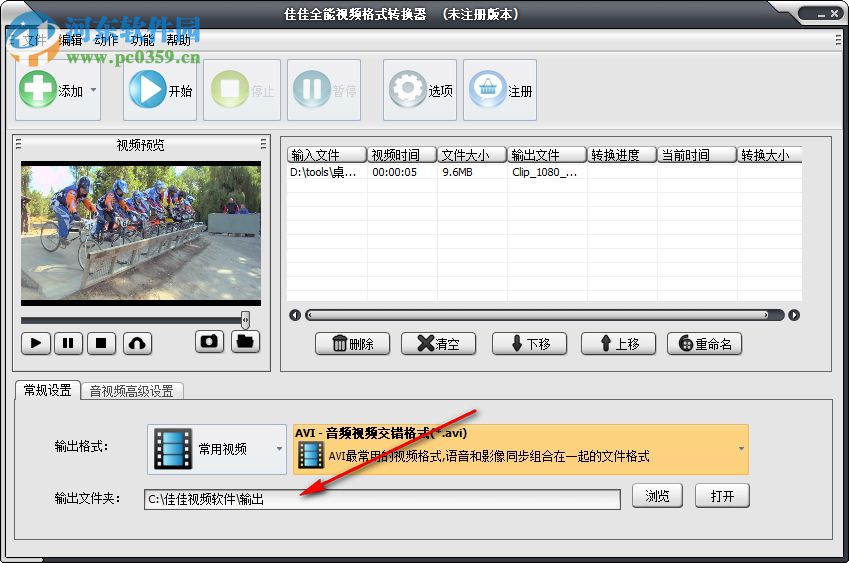Close the converter window
849x563 pixels.
pos(834,14)
